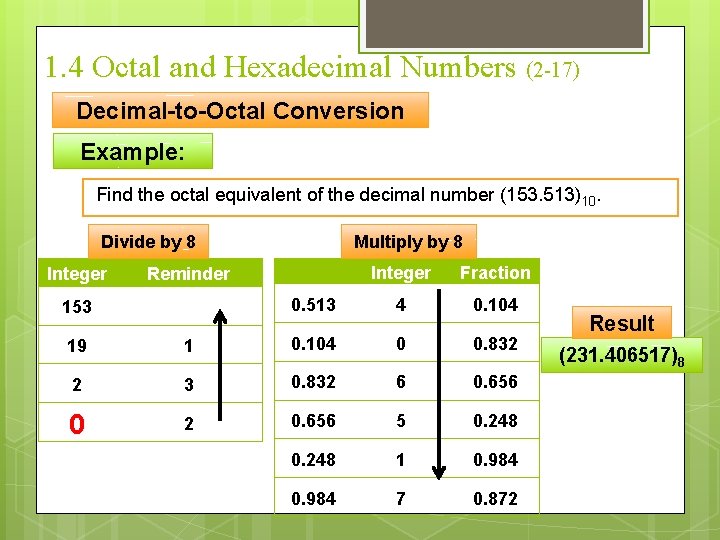The height and width of the screenshot is (540, 720).
Task: Click the 0.513 cell
Action: [314, 304]
